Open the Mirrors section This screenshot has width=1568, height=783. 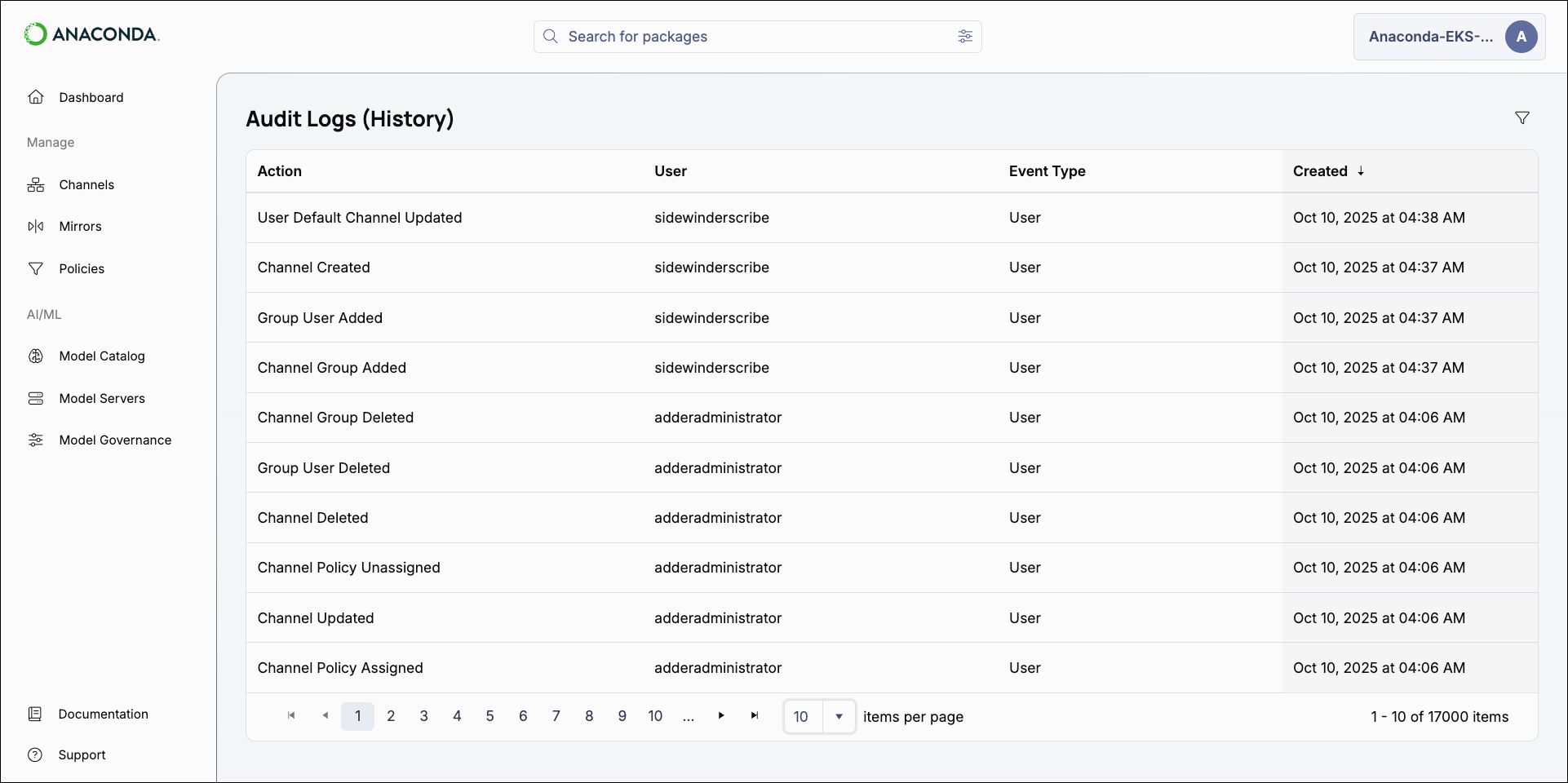[79, 226]
